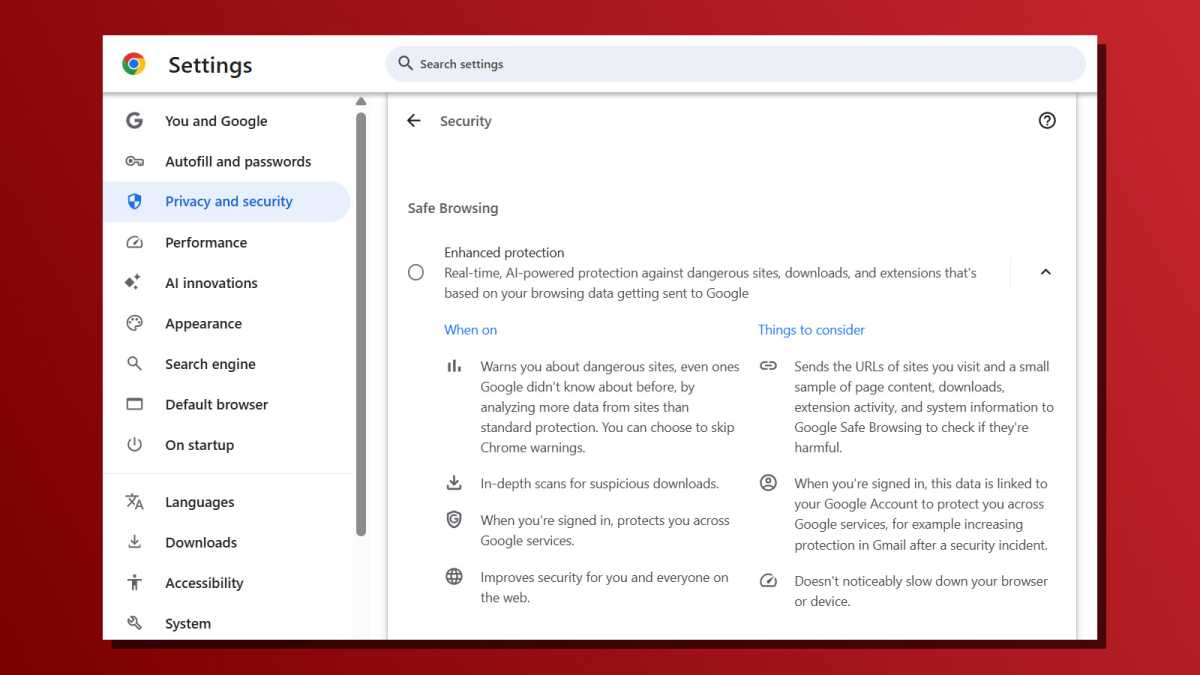Collapse the Enhanced protection details chevron

pyautogui.click(x=1046, y=271)
